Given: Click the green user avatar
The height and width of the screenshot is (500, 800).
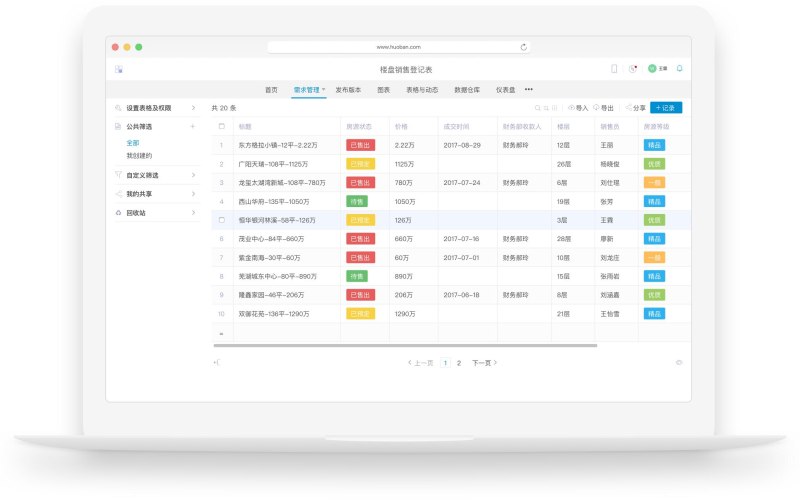Looking at the screenshot, I should (652, 68).
